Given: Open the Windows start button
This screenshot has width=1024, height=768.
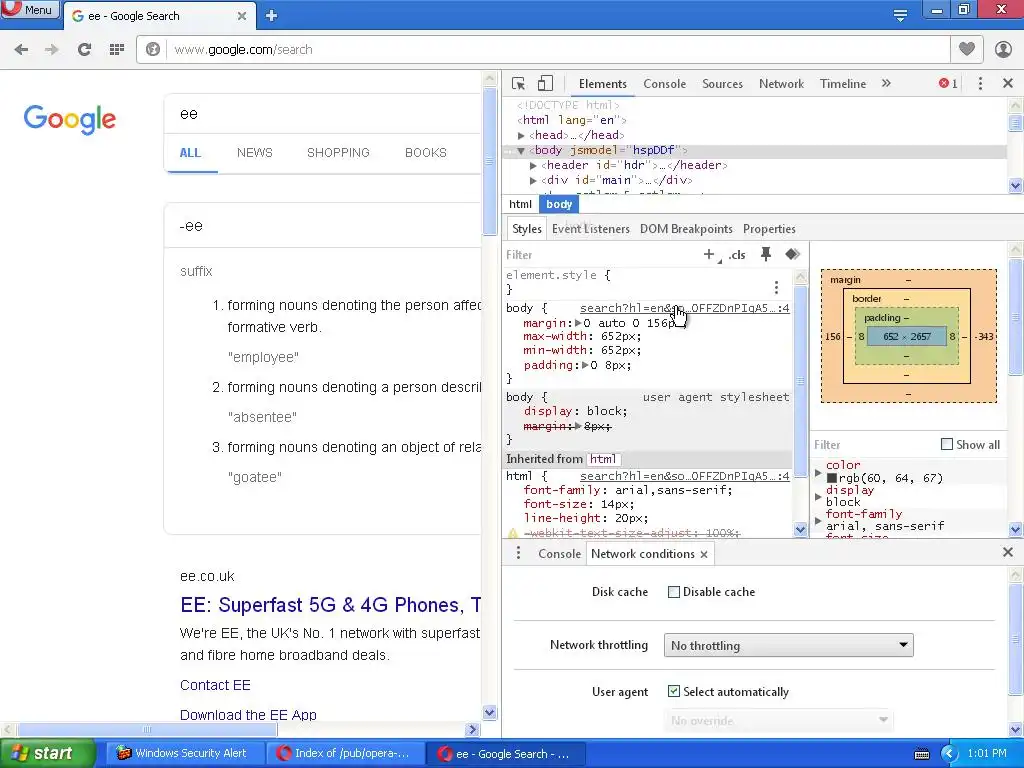Looking at the screenshot, I should (x=47, y=753).
